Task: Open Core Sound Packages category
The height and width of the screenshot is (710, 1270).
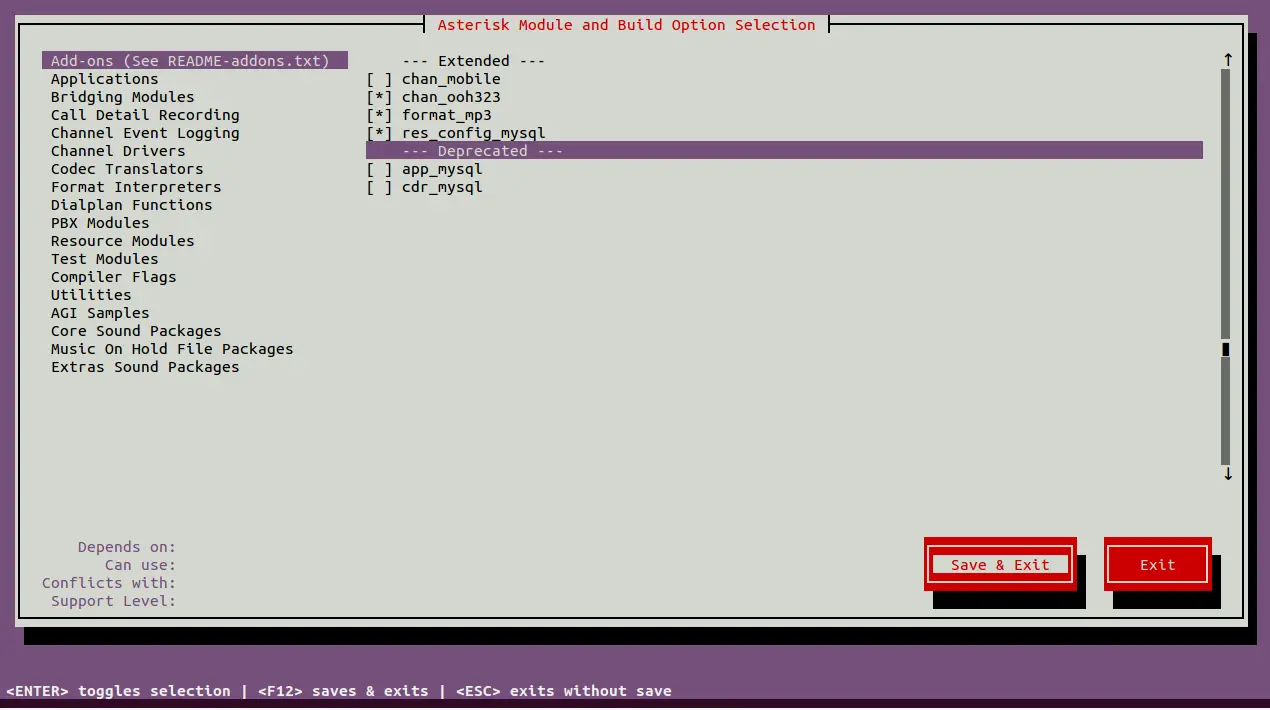Action: pos(136,331)
